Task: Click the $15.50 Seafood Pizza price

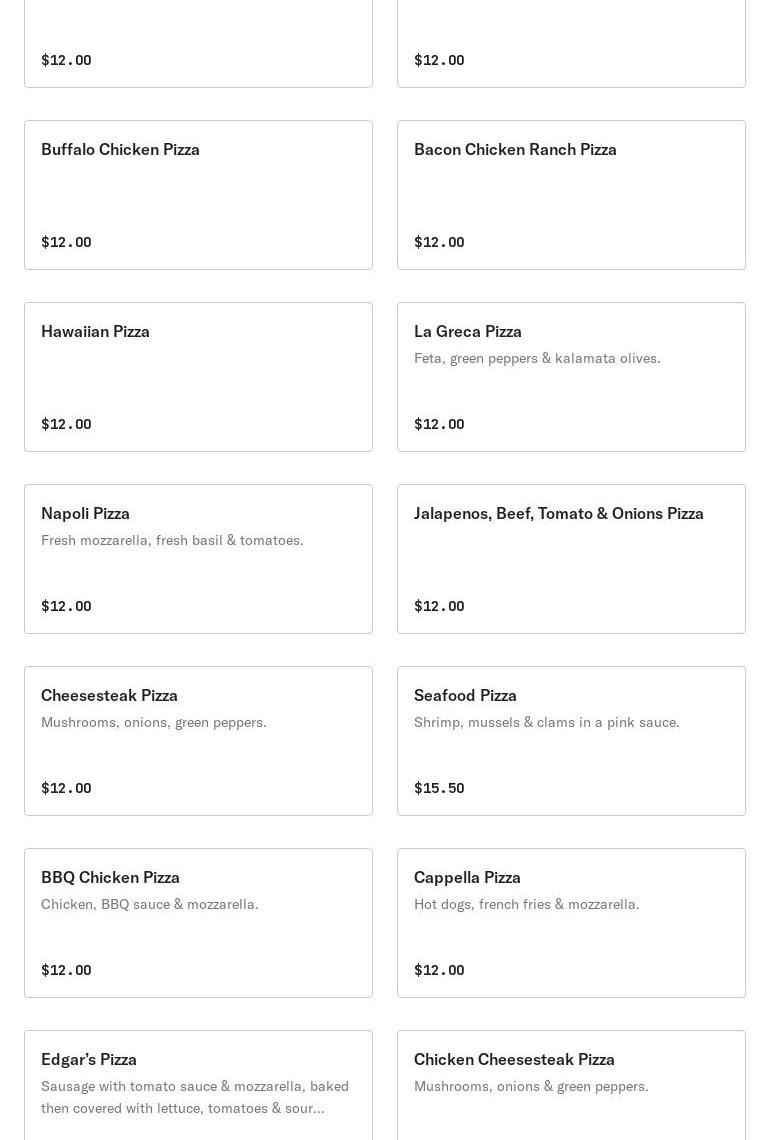Action: point(439,788)
